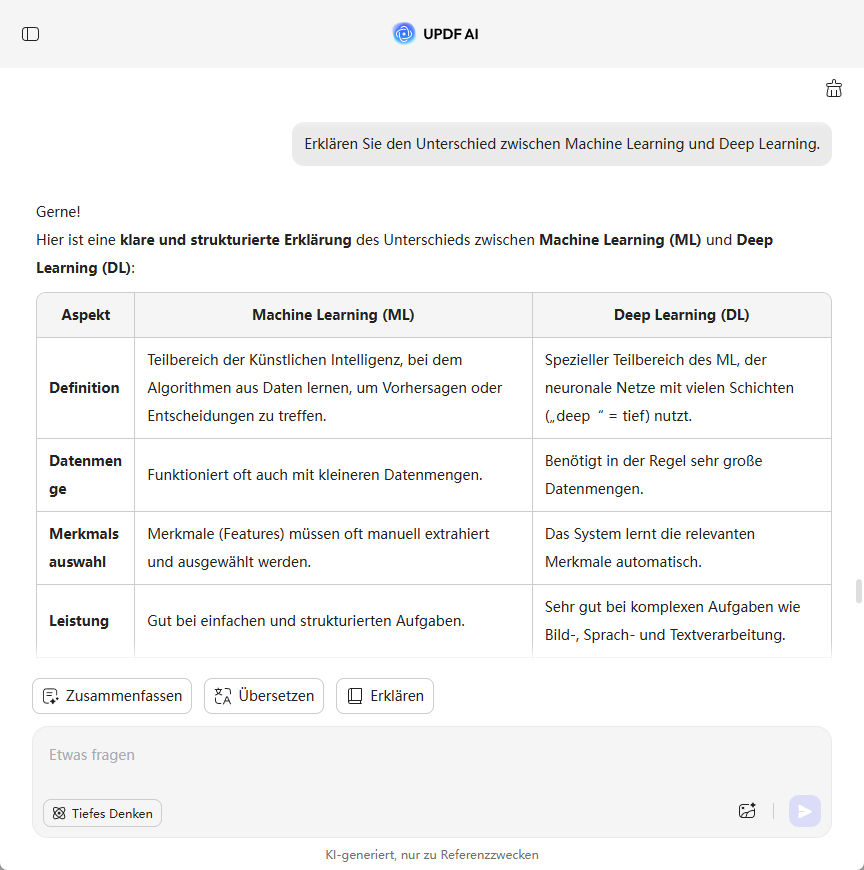Click the Zusammenfassen note icon

[x=52, y=696]
